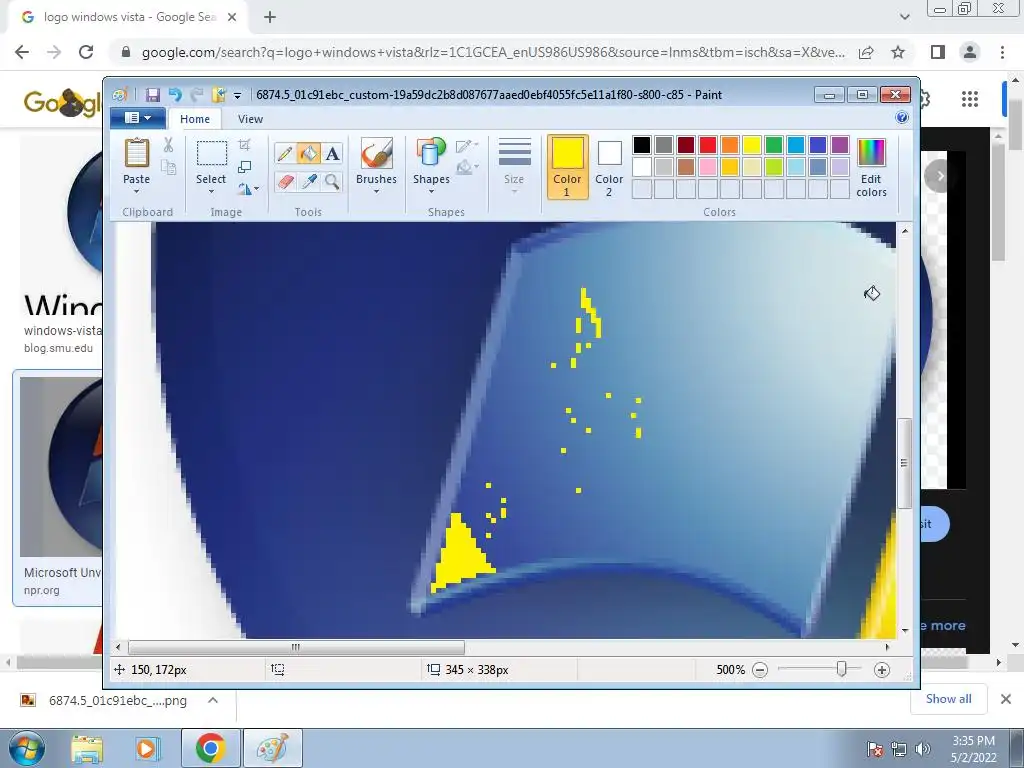Reload the Chrome page
Screen dimensions: 1024x768
[86, 52]
